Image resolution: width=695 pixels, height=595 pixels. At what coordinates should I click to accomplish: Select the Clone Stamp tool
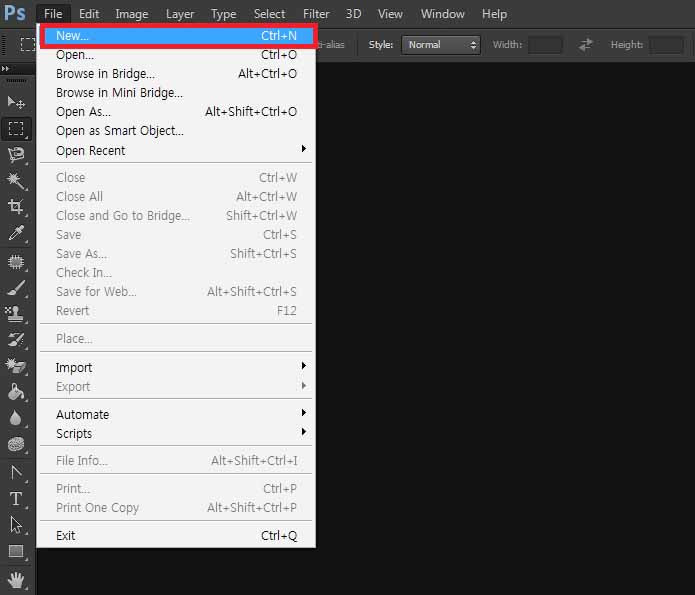pos(16,314)
